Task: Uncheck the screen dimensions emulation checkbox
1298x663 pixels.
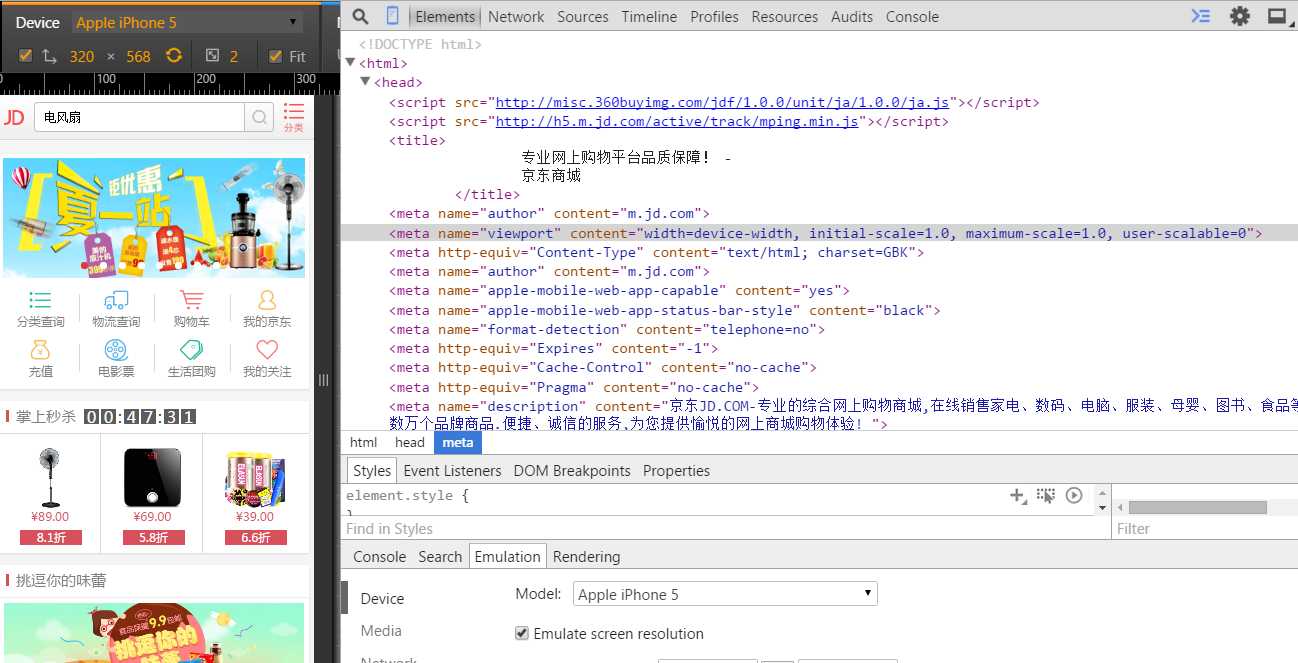Action: (25, 56)
